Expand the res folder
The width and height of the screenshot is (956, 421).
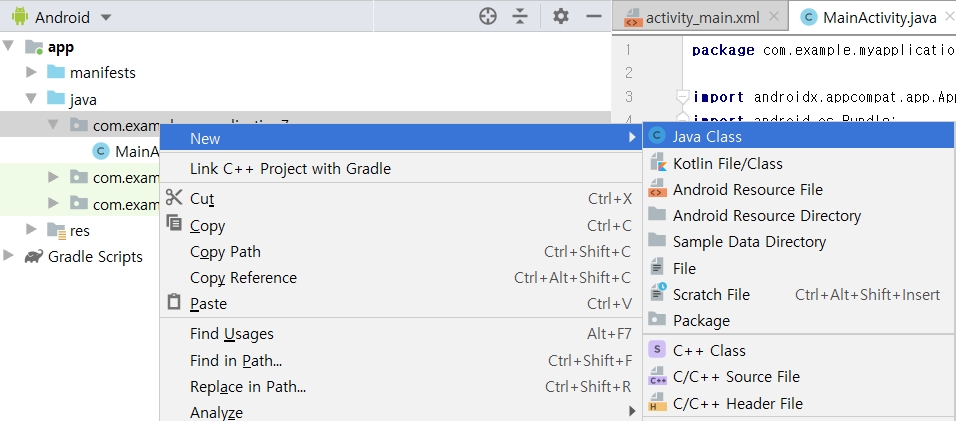click(x=31, y=229)
